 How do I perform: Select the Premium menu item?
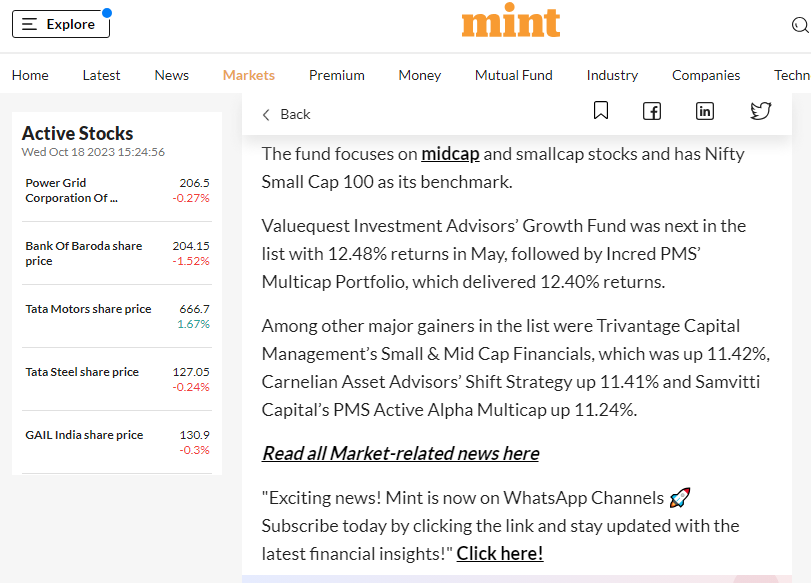pos(337,75)
